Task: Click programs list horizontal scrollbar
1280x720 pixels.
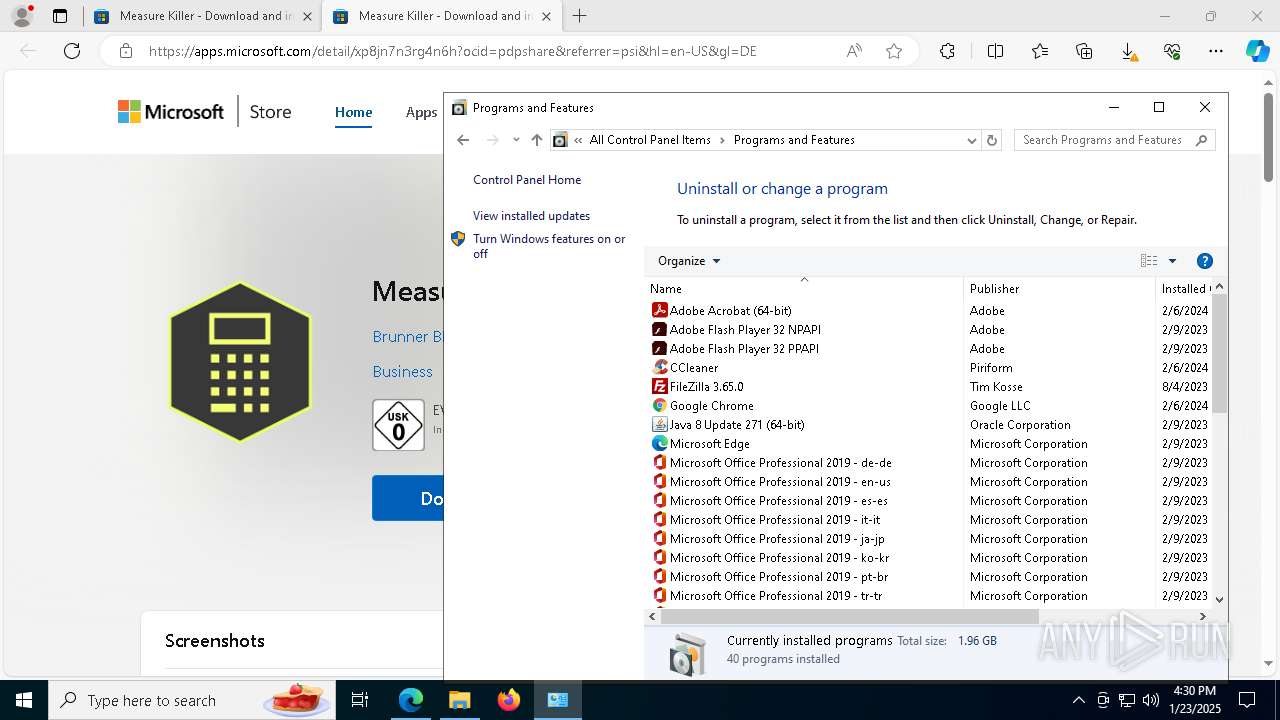Action: pyautogui.click(x=849, y=617)
